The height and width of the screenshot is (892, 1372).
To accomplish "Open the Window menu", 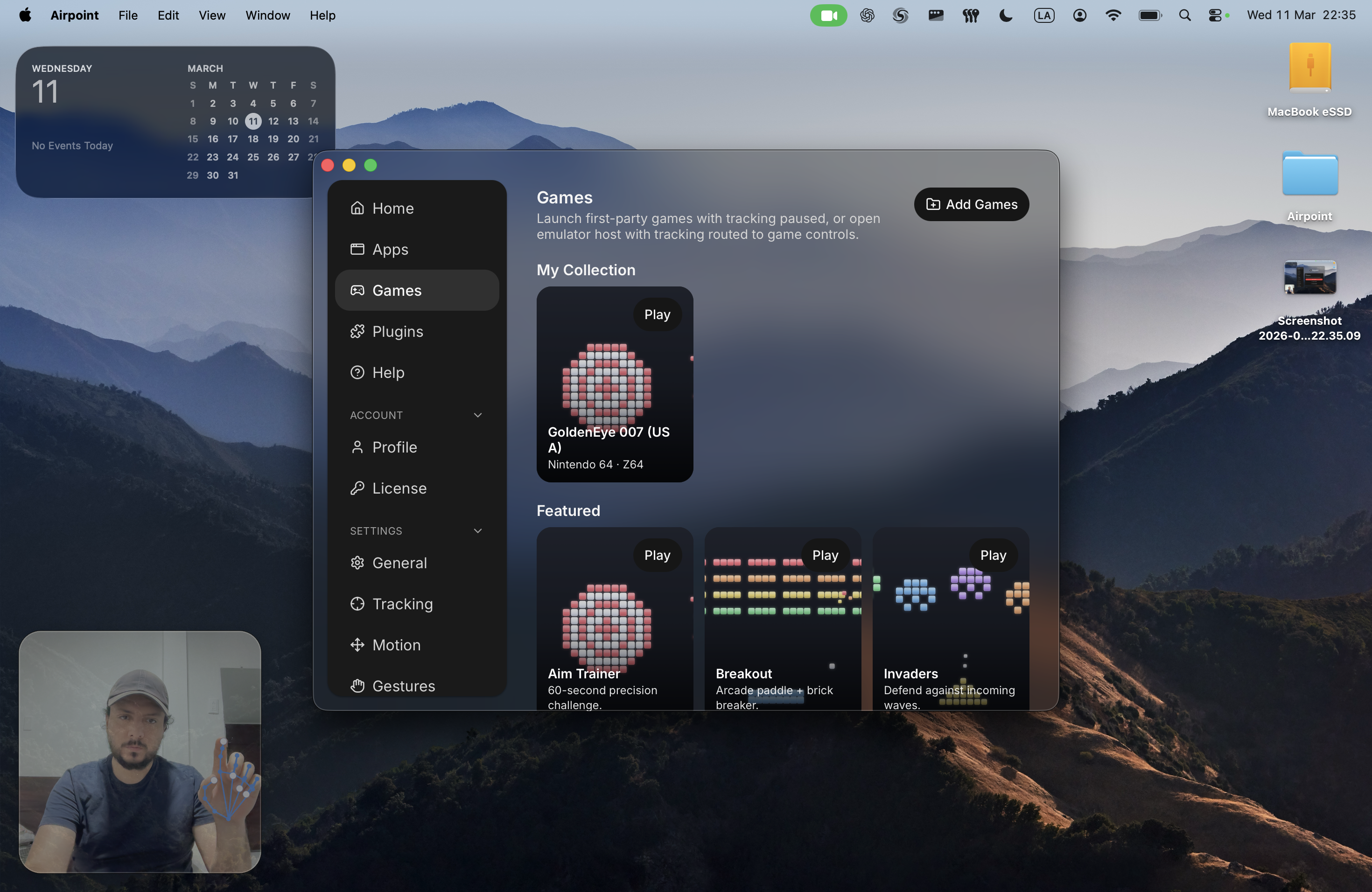I will 267,15.
